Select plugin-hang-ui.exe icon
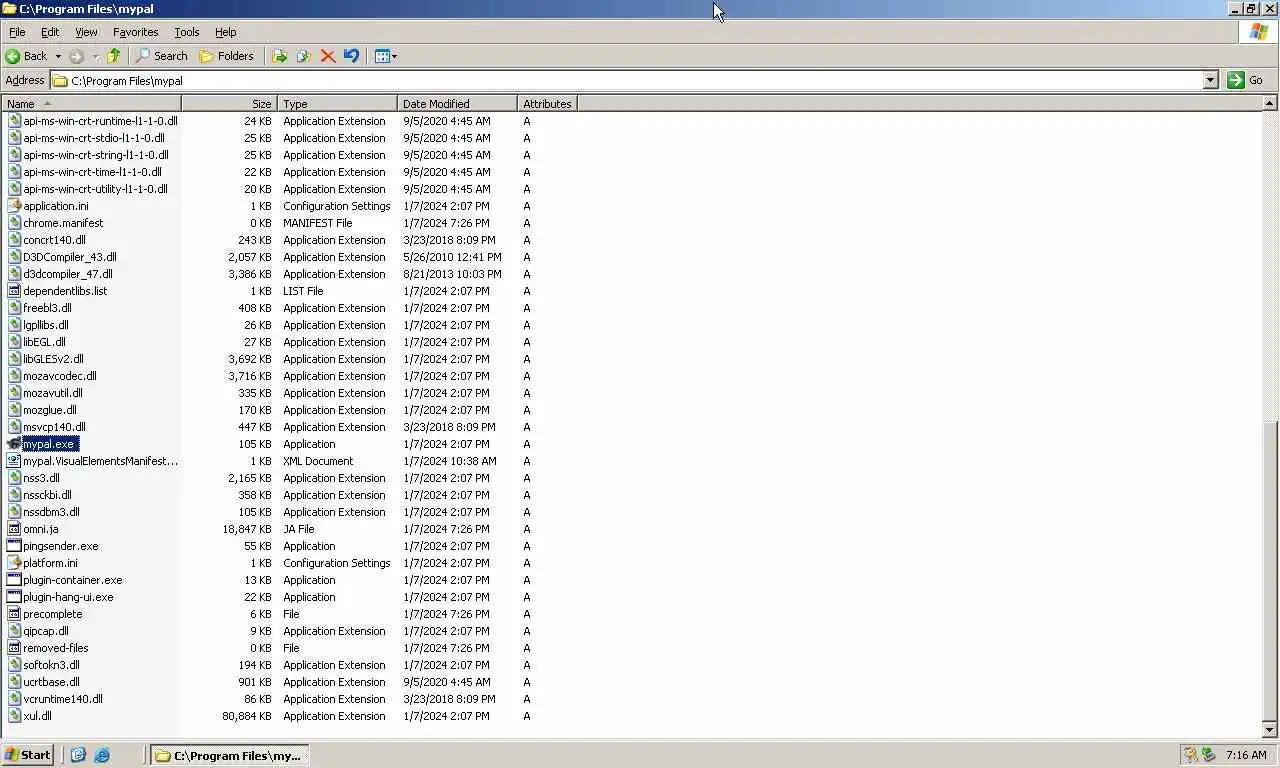The width and height of the screenshot is (1280, 768). click(x=14, y=597)
